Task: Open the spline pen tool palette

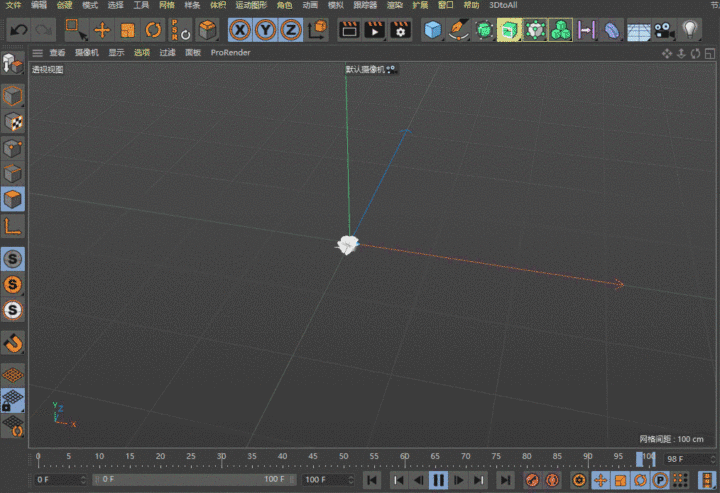Action: click(458, 30)
